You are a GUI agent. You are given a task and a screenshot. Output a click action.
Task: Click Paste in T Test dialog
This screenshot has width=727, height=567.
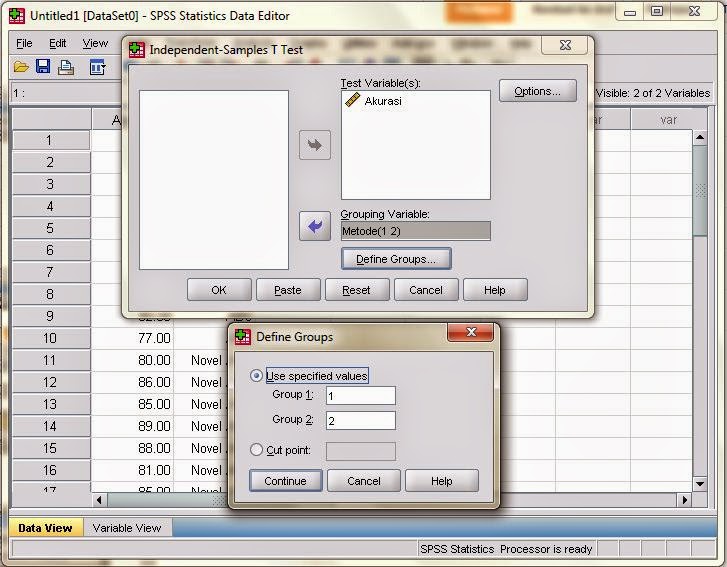[x=288, y=290]
